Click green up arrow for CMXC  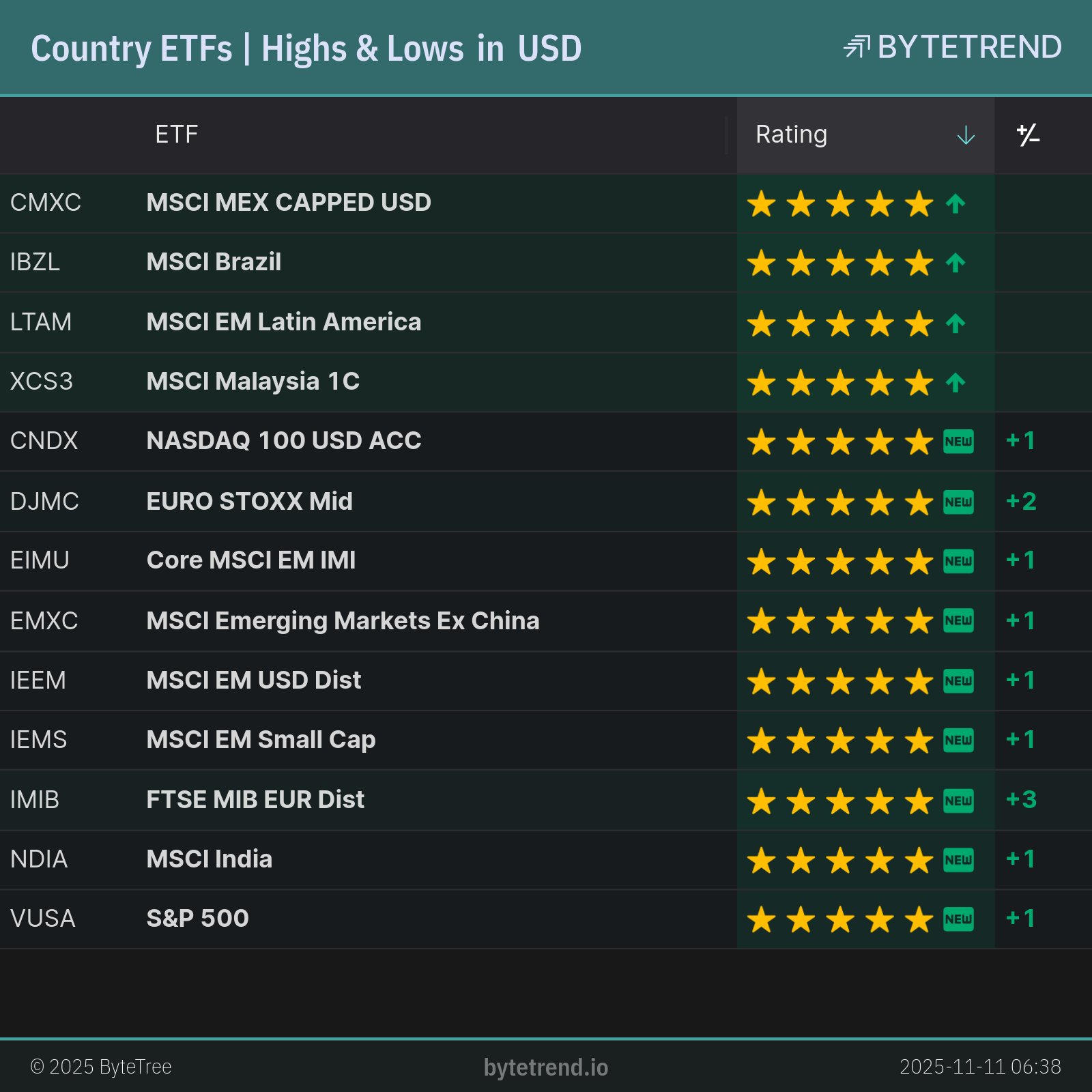coord(955,203)
